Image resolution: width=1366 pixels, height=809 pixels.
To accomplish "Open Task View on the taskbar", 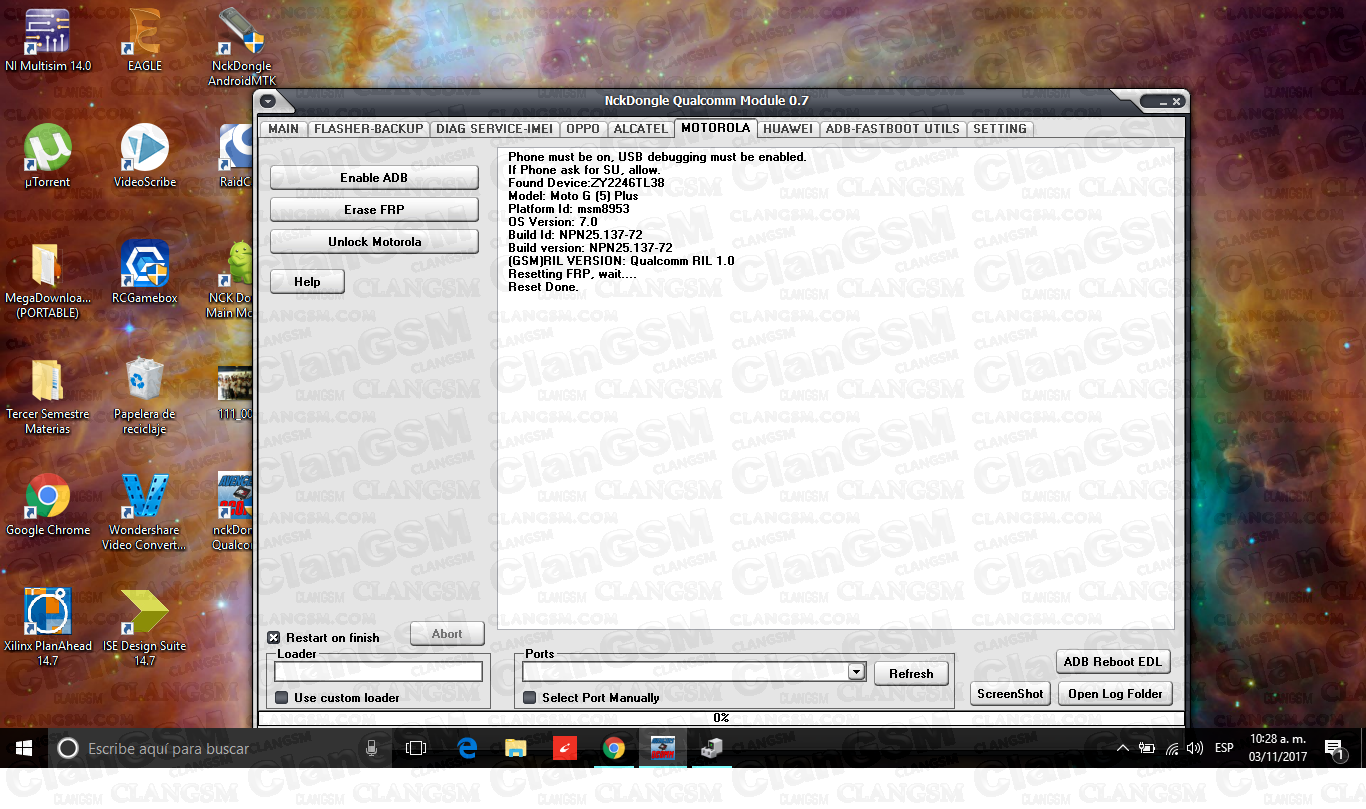I will tap(416, 748).
